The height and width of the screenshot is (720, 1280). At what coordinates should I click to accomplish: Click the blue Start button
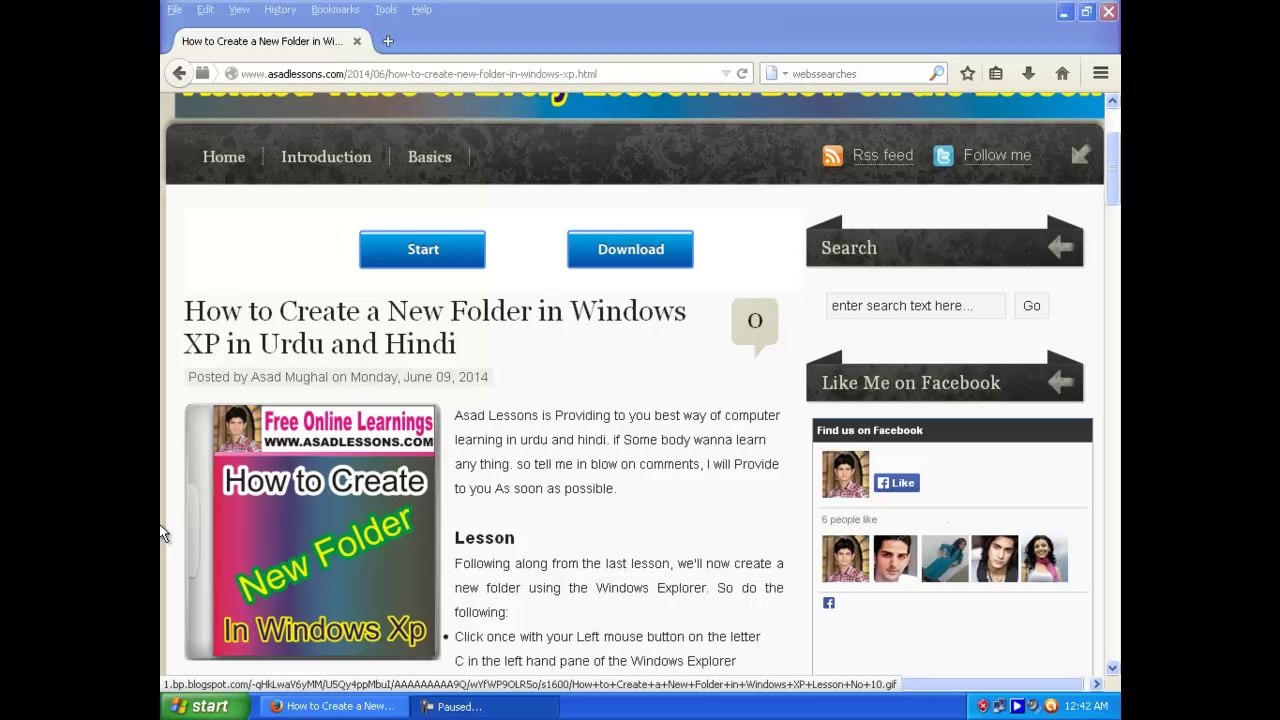pyautogui.click(x=422, y=249)
